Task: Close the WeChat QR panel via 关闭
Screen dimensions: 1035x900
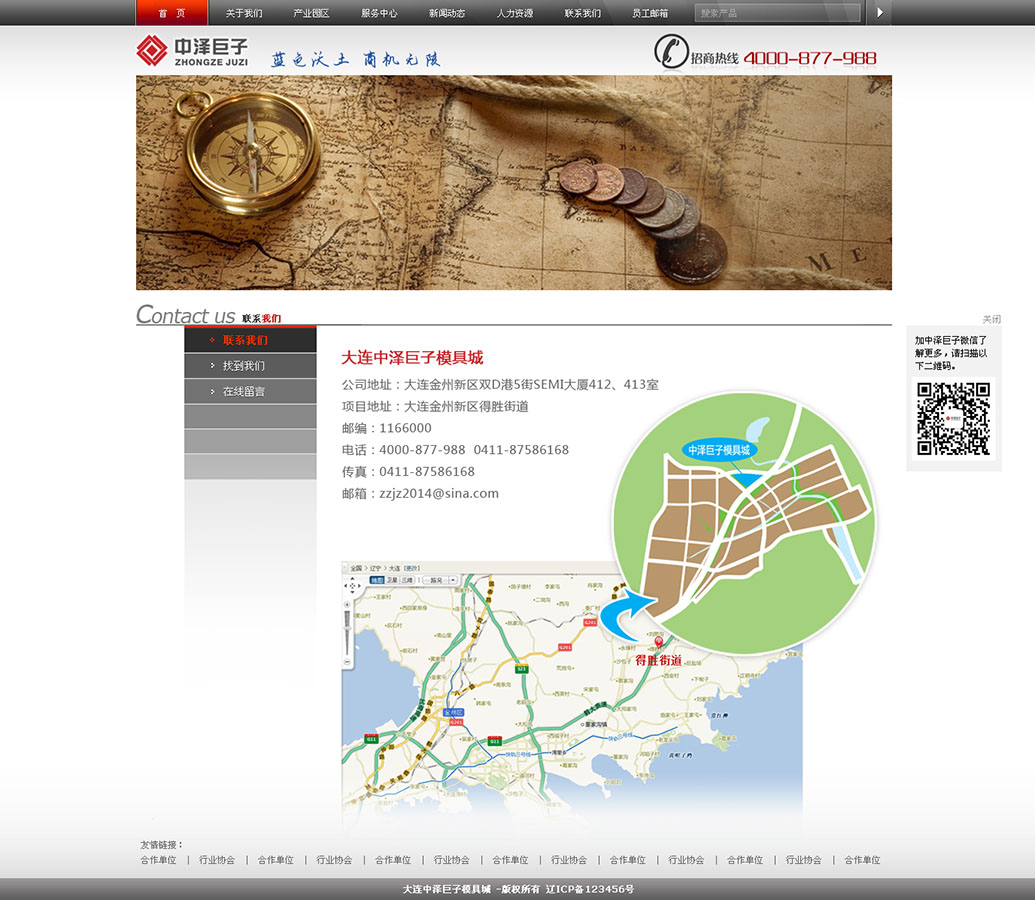Action: pyautogui.click(x=991, y=319)
